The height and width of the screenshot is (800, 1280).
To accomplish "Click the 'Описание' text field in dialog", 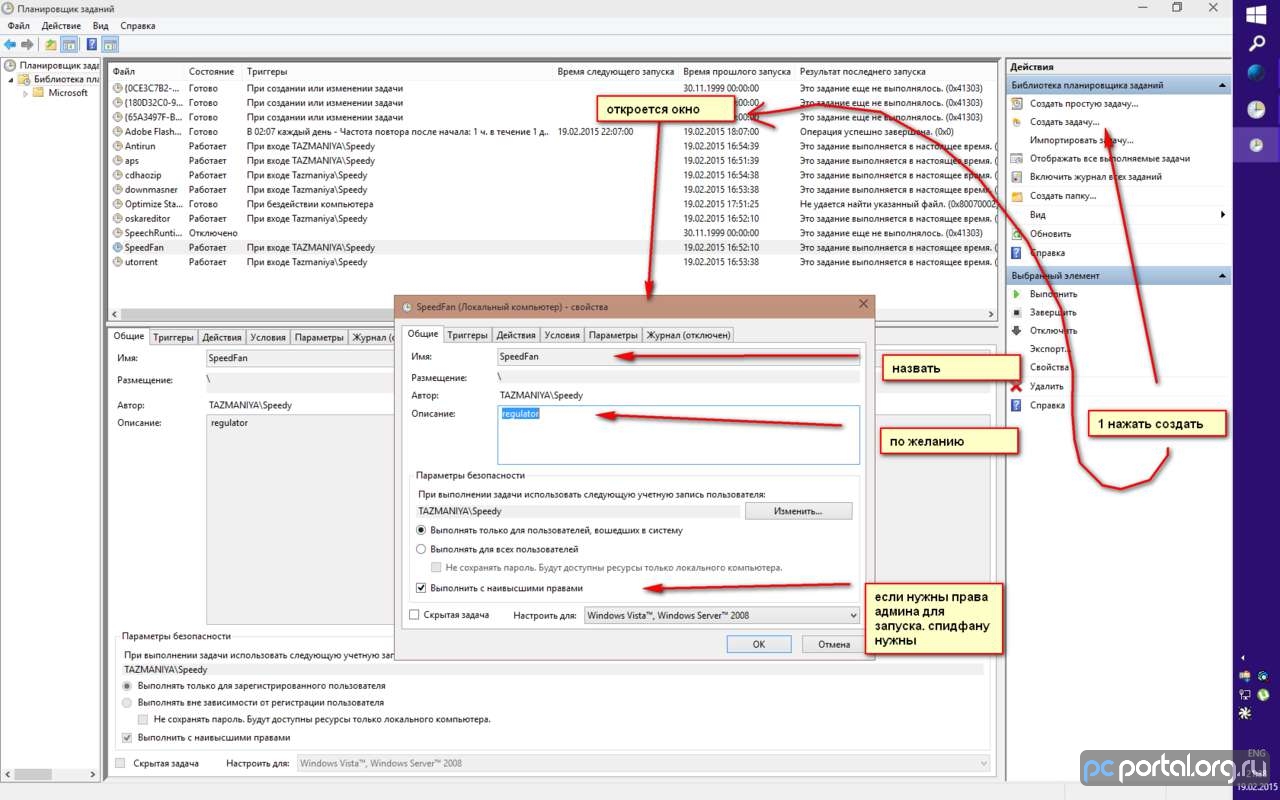I will pos(678,435).
